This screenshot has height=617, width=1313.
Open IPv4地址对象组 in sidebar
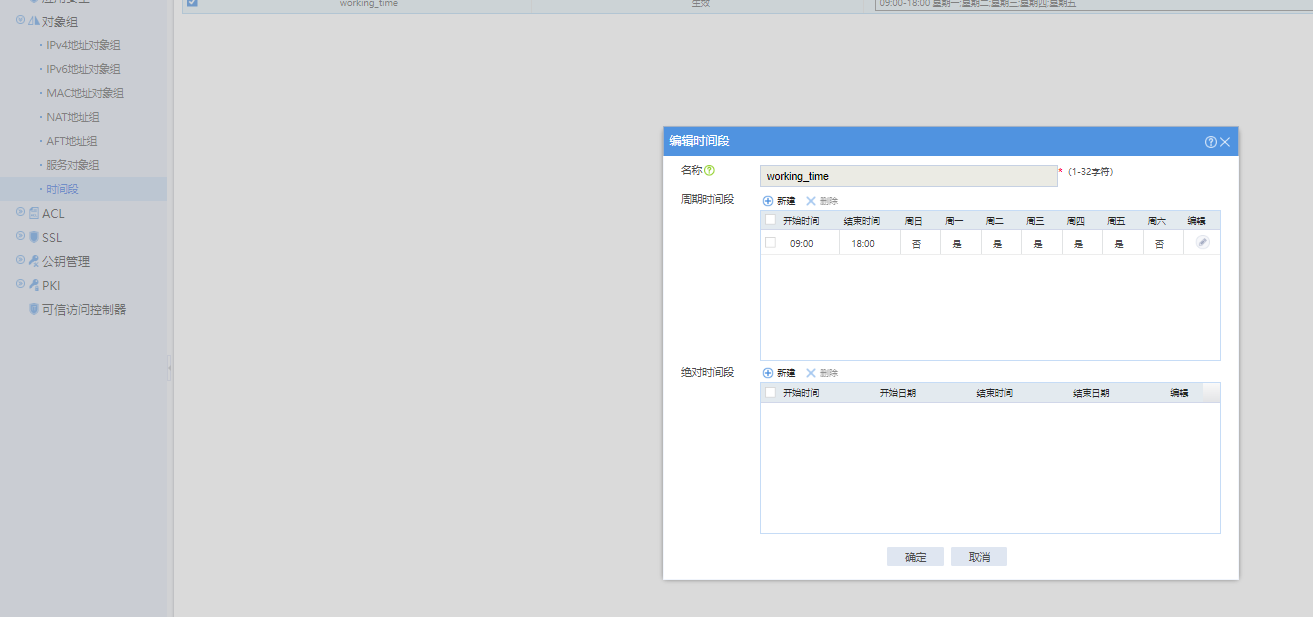pos(83,45)
